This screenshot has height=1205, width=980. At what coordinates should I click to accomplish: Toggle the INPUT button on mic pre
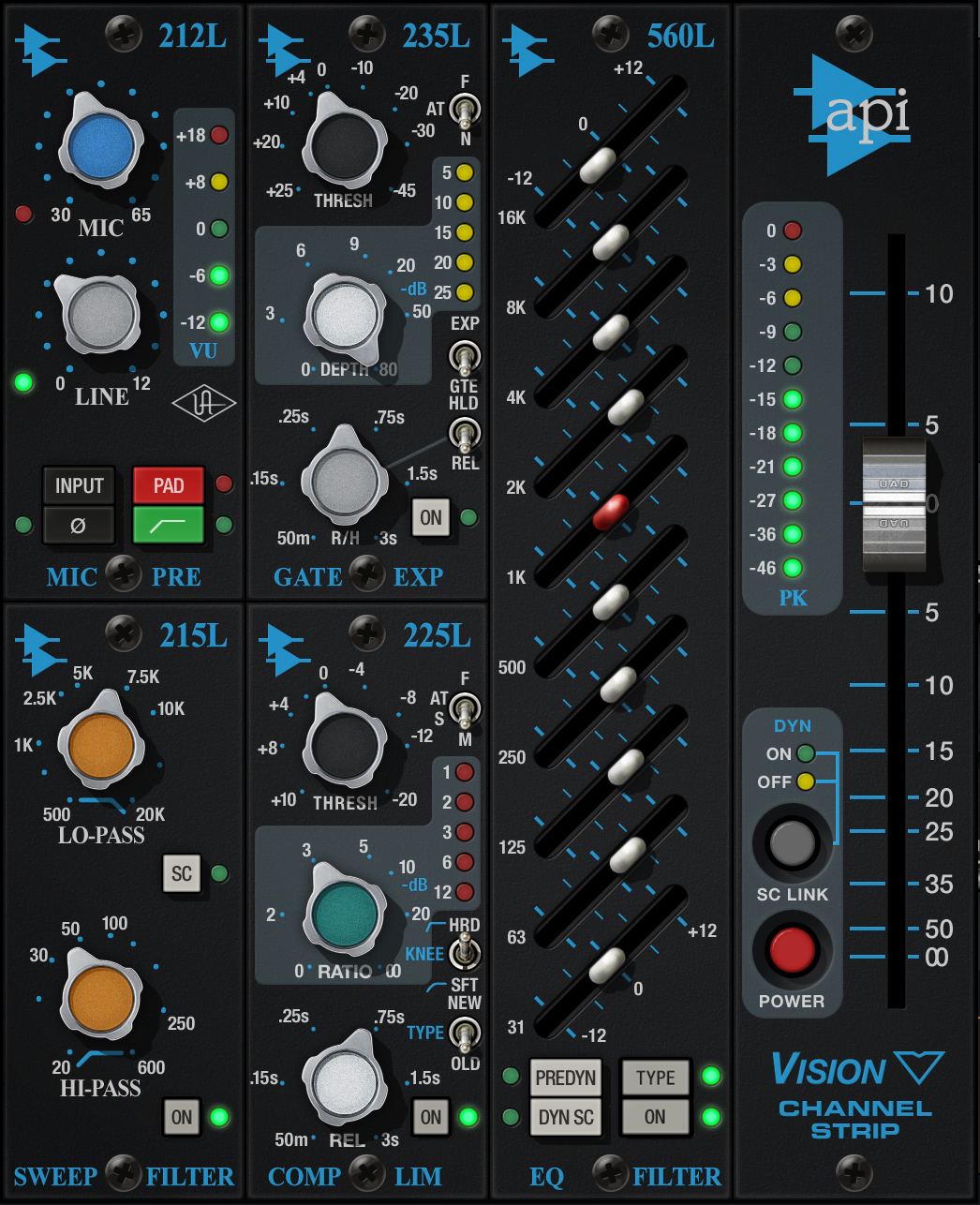79,485
